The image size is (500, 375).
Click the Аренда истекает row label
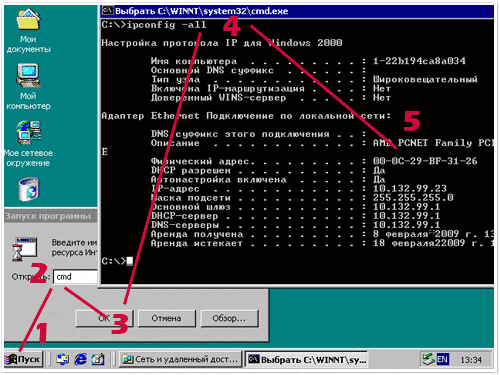(197, 243)
